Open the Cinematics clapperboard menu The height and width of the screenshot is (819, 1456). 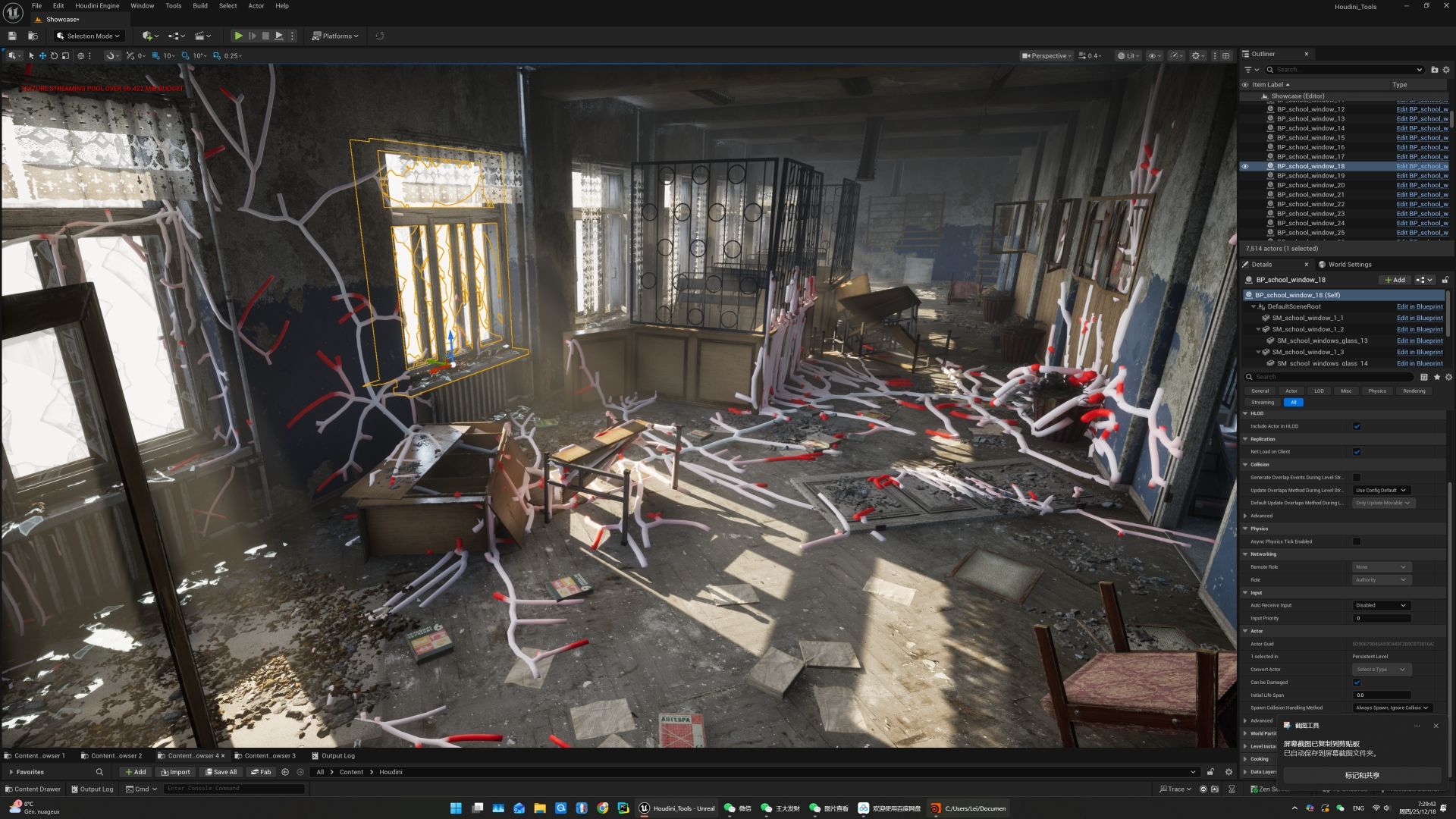(202, 36)
